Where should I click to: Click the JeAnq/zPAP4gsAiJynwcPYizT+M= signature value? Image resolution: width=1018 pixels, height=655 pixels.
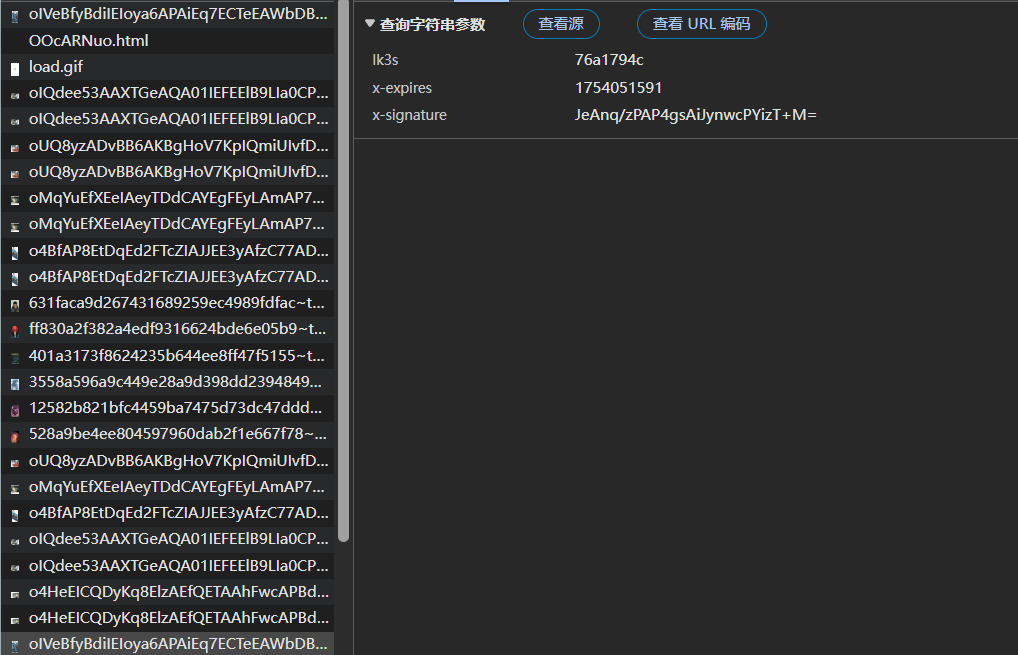[x=695, y=115]
